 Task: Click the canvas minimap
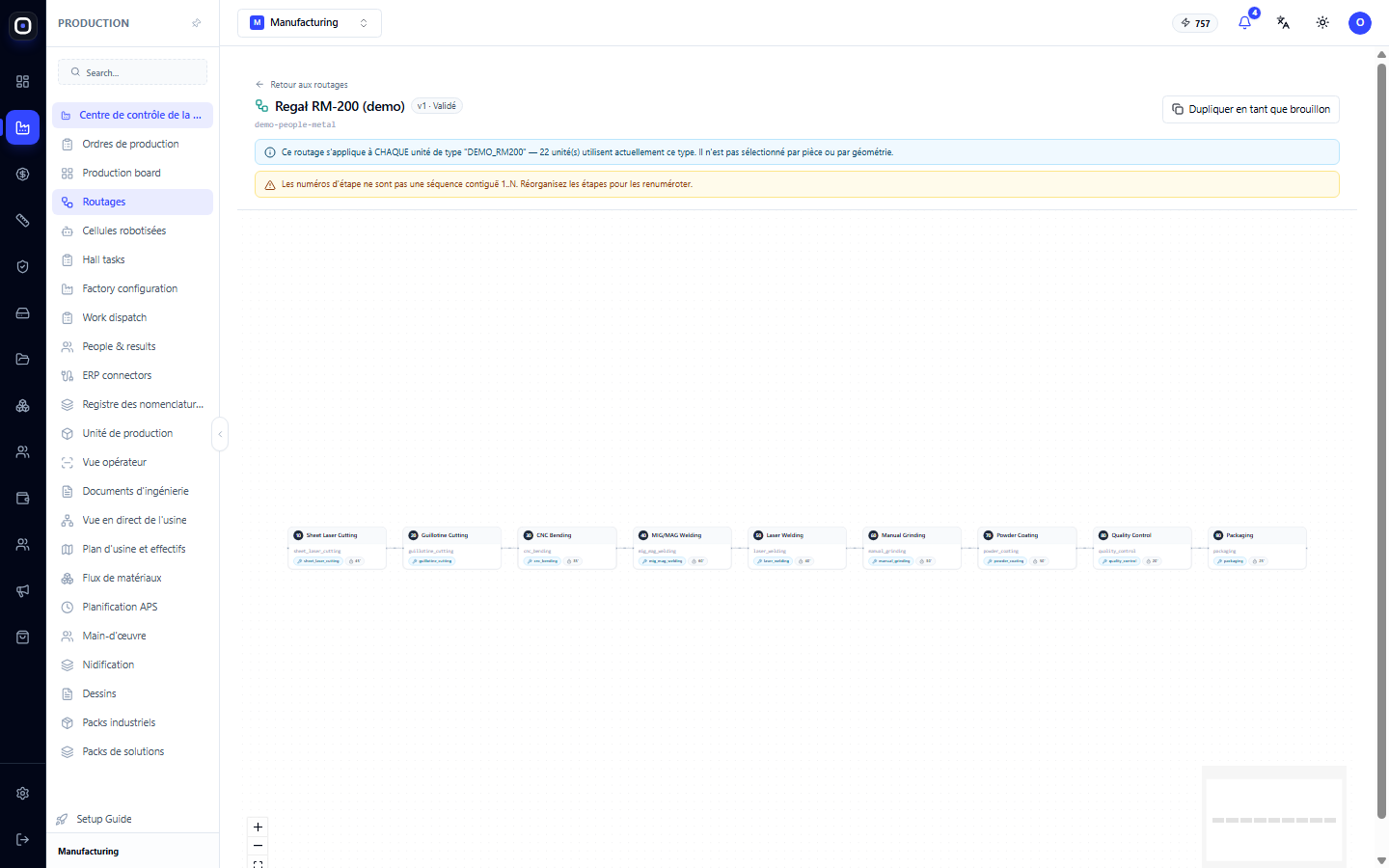[x=1274, y=817]
